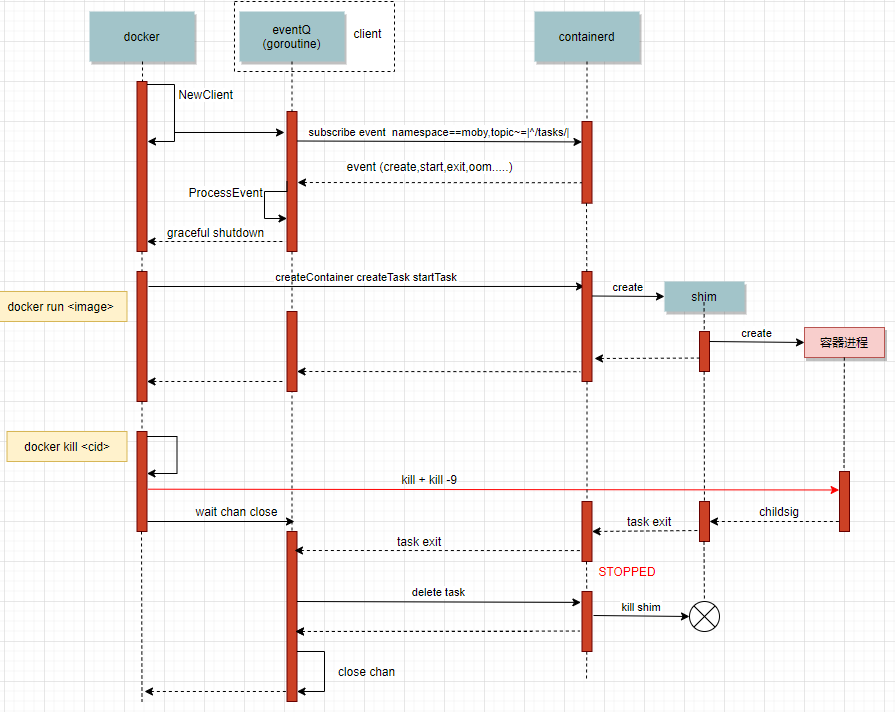Click the shim participant box
Screen dimensions: 895x712
pyautogui.click(x=704, y=297)
